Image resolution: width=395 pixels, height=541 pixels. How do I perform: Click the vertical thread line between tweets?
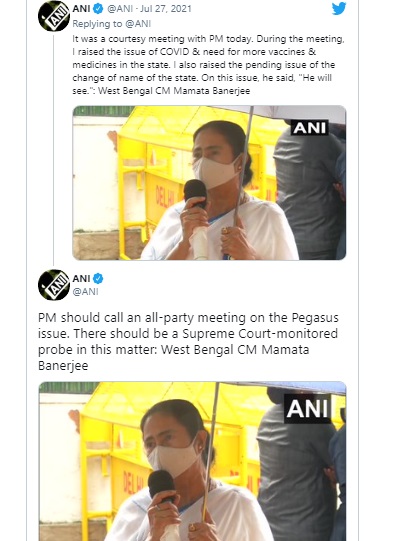(x=53, y=150)
